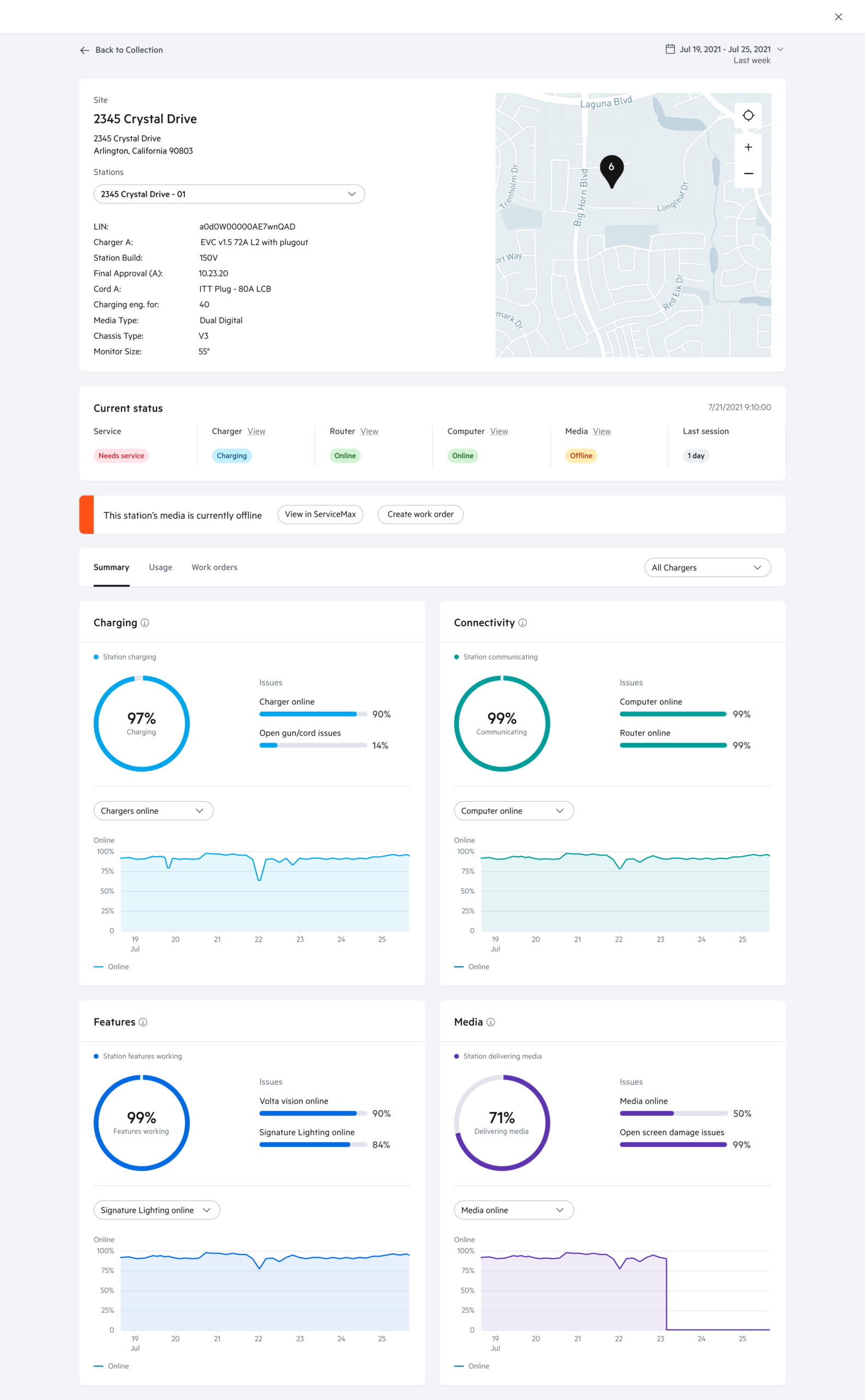Image resolution: width=865 pixels, height=1400 pixels.
Task: Click the Offline media status badge
Action: click(x=580, y=456)
